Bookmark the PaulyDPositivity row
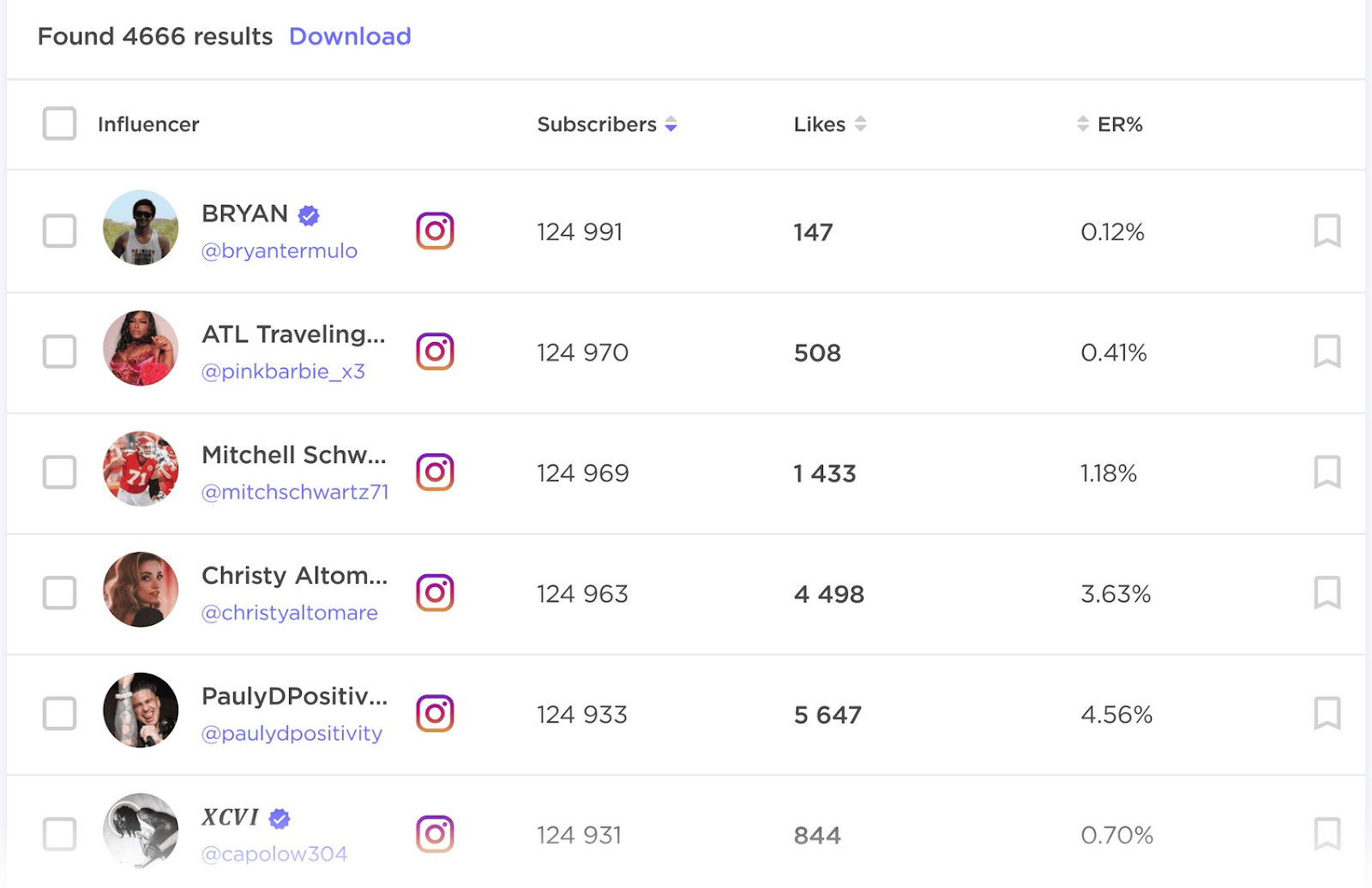 tap(1327, 713)
